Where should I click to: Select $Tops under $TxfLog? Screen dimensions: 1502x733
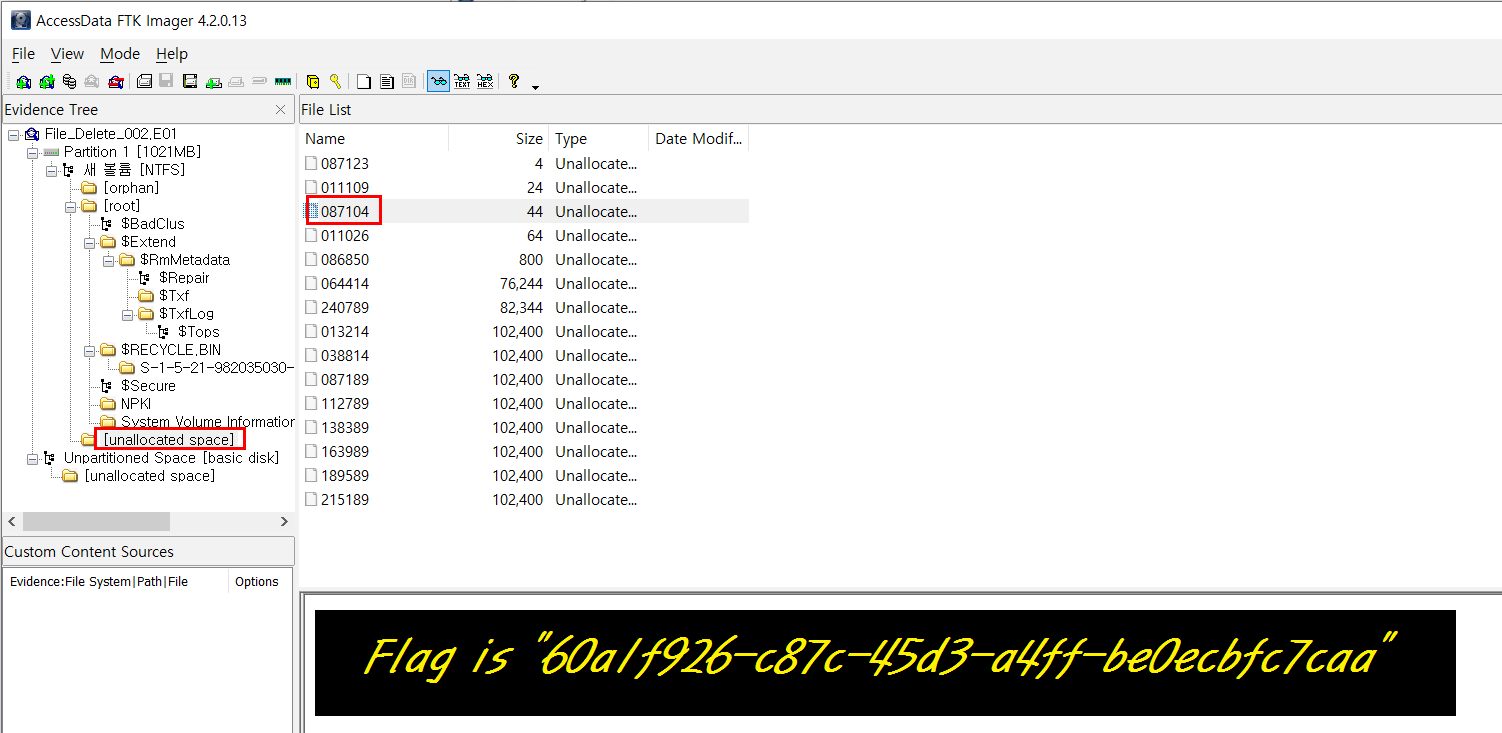click(198, 332)
